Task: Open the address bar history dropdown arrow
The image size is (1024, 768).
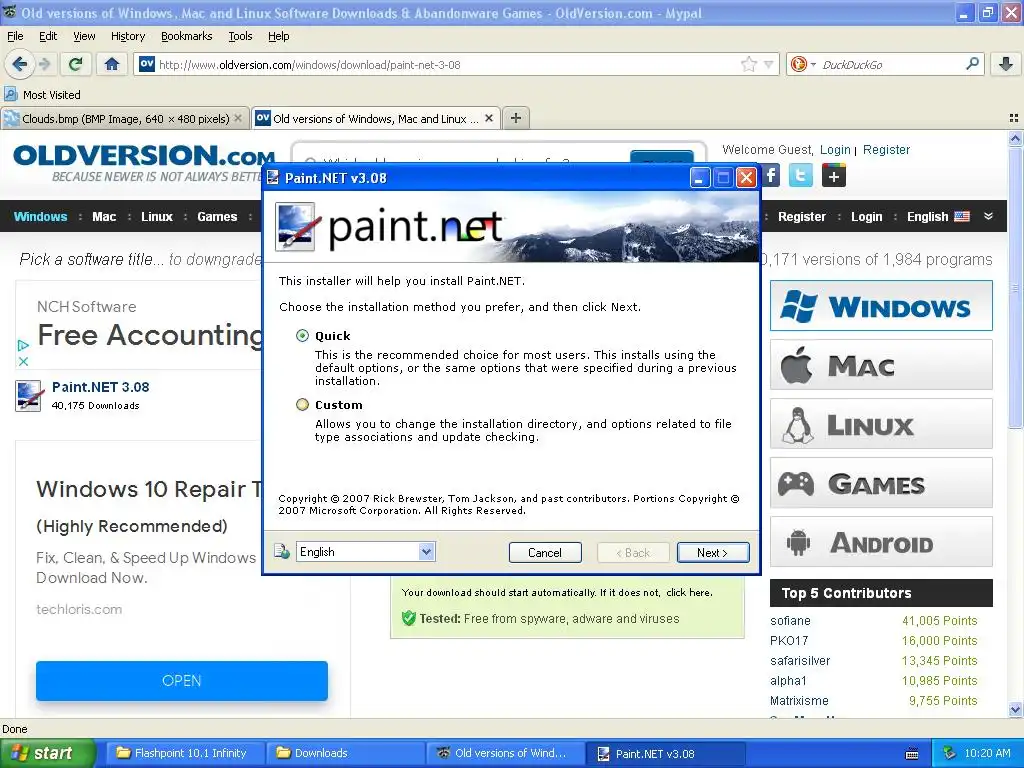Action: pyautogui.click(x=769, y=64)
